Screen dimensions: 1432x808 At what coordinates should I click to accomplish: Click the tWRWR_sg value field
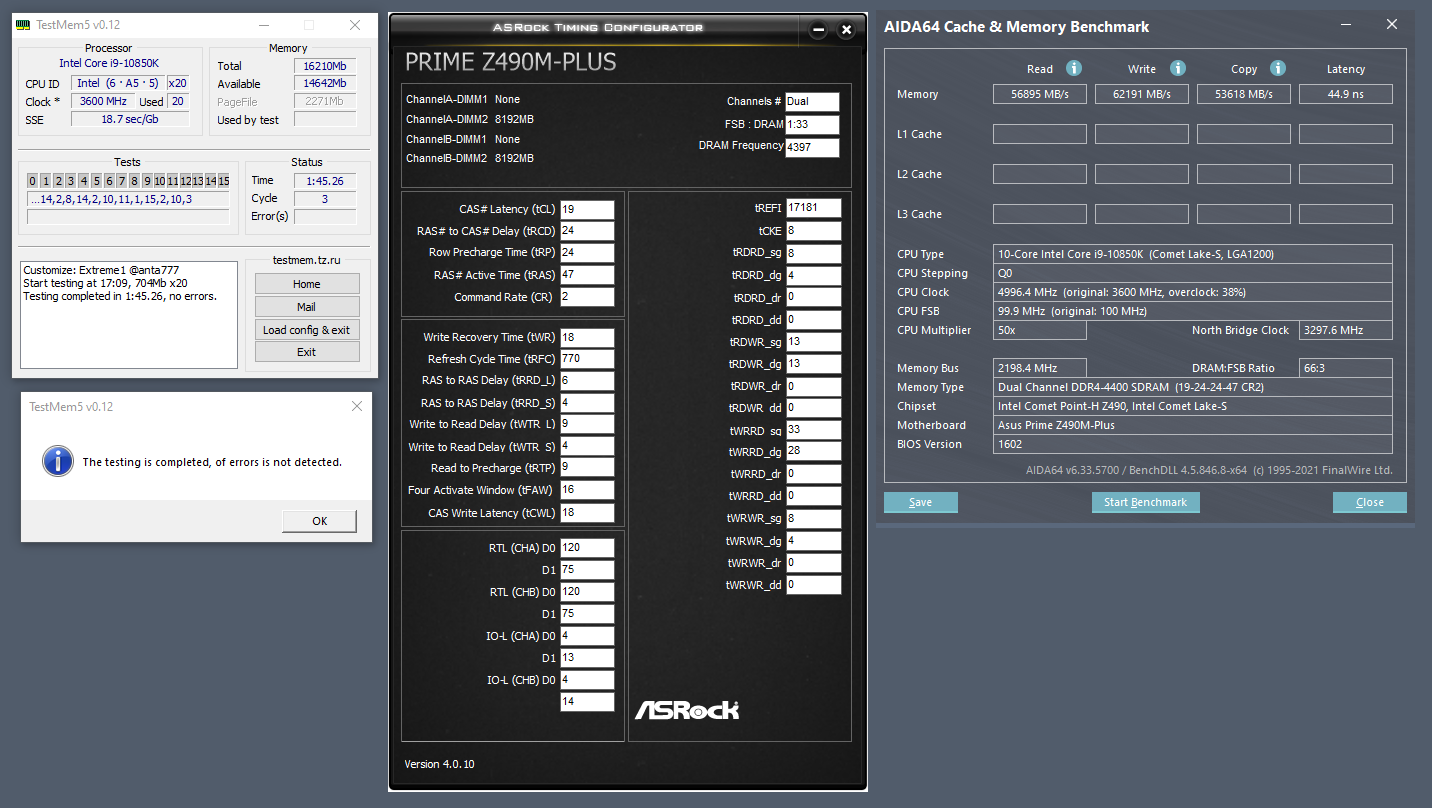(x=814, y=518)
